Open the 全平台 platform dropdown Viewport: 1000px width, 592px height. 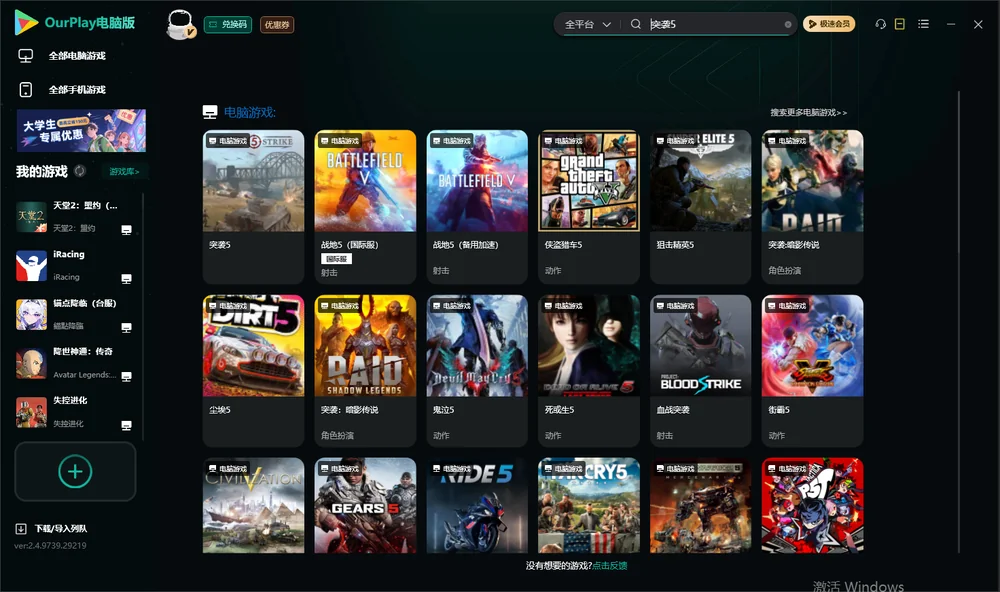587,24
